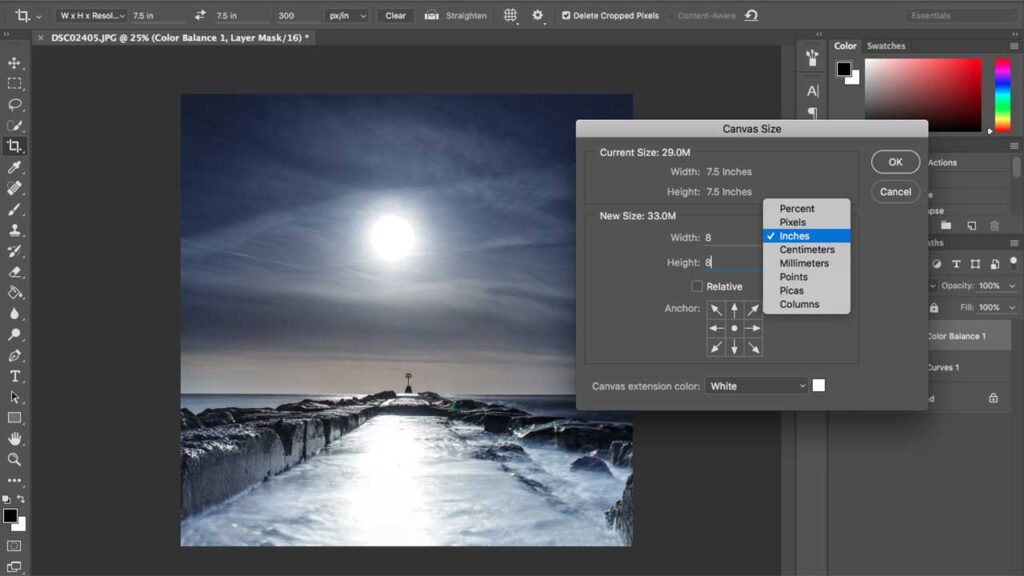Open the Brush presets panel icon
This screenshot has width=1024, height=576.
pos(812,58)
